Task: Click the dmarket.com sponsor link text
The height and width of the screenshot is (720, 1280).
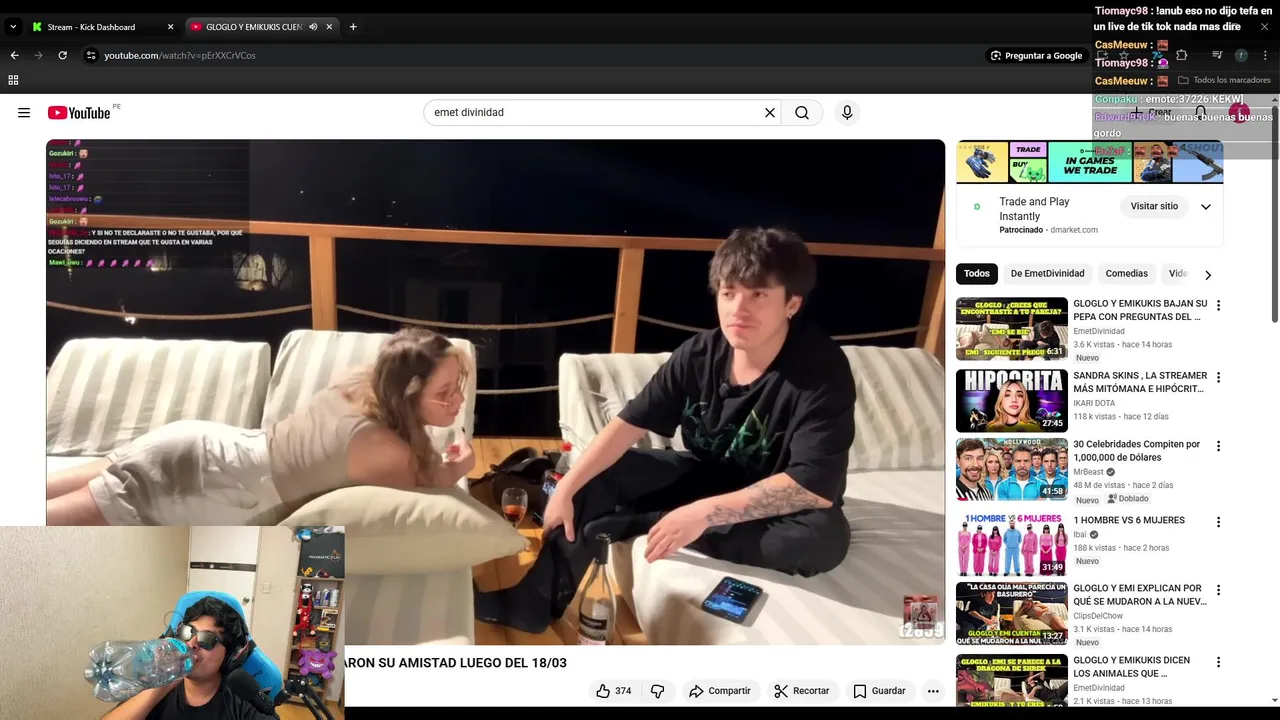Action: pos(1074,230)
